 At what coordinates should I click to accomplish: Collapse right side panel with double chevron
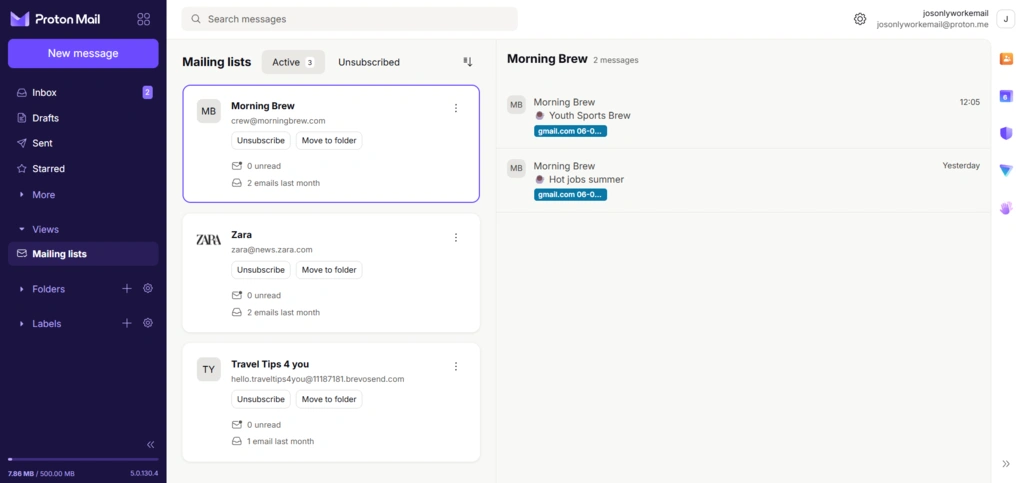pos(1006,464)
